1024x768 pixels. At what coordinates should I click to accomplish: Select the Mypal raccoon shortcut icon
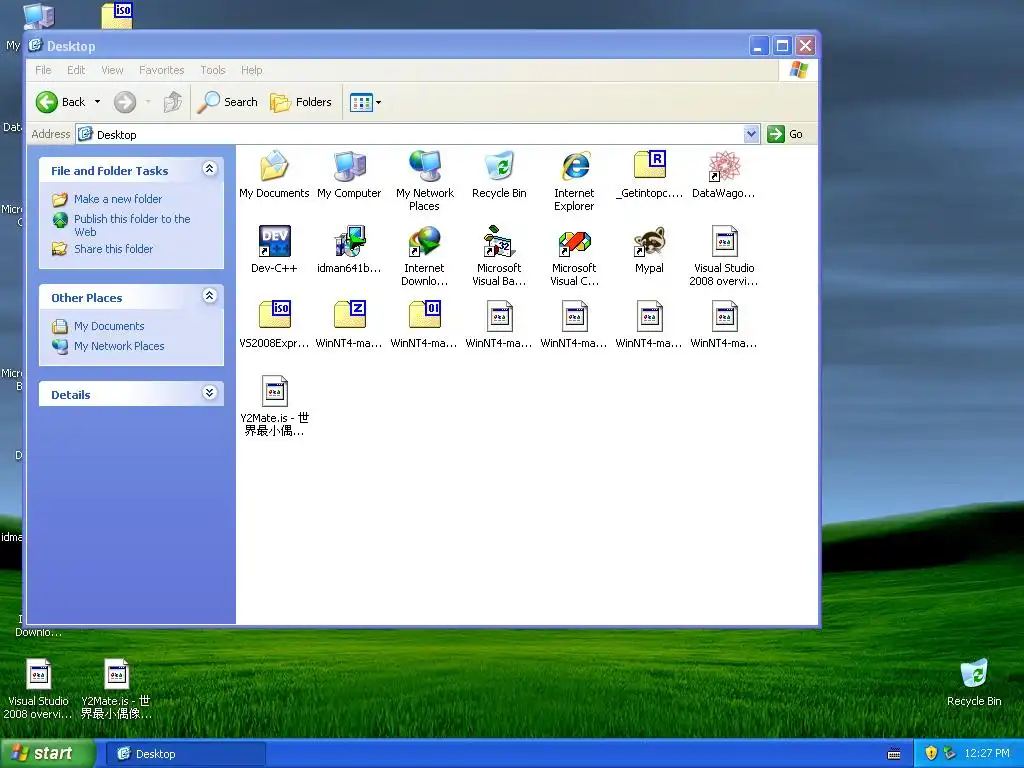(x=650, y=241)
